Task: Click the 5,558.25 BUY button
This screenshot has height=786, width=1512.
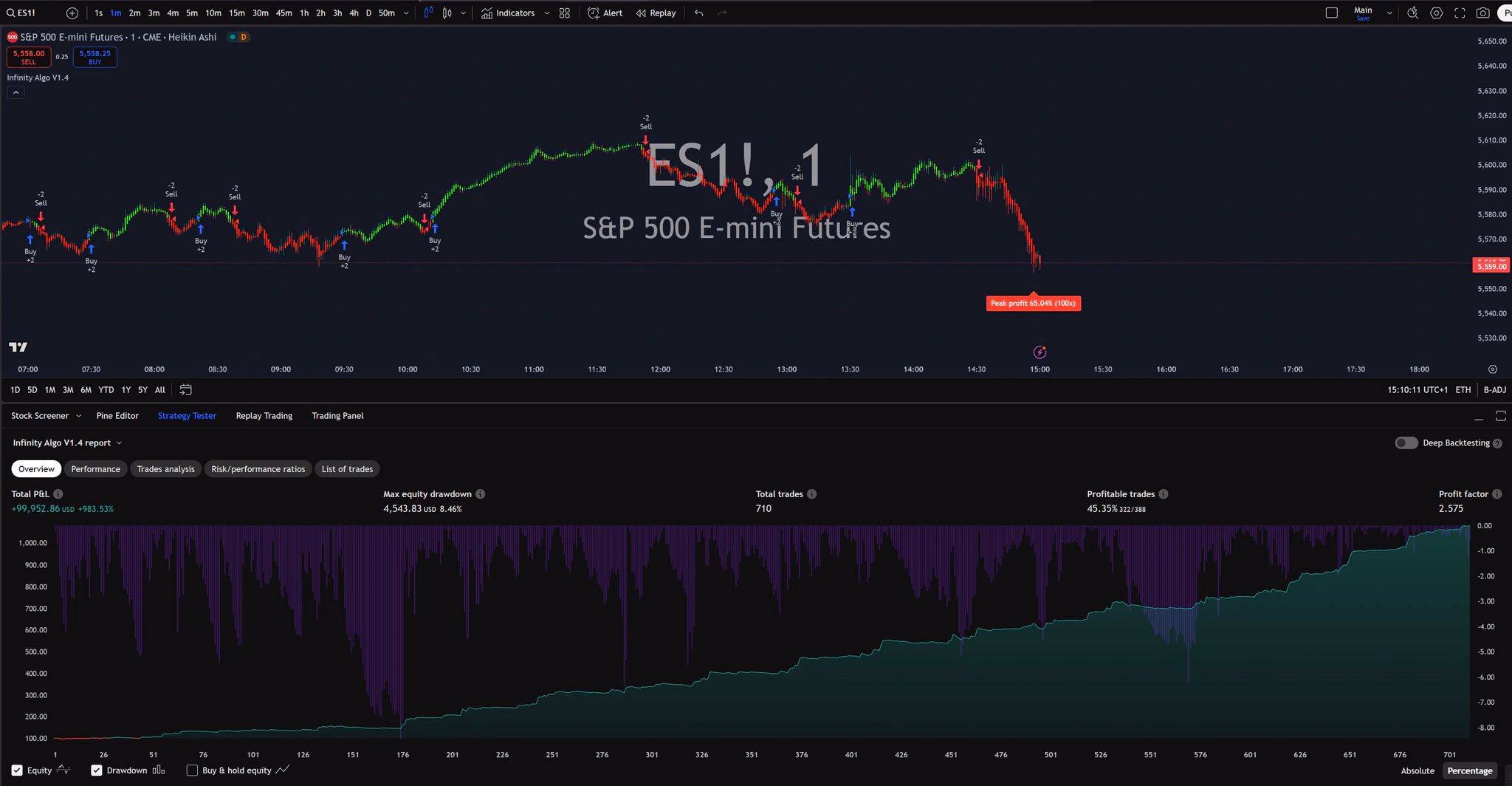Action: pyautogui.click(x=95, y=57)
